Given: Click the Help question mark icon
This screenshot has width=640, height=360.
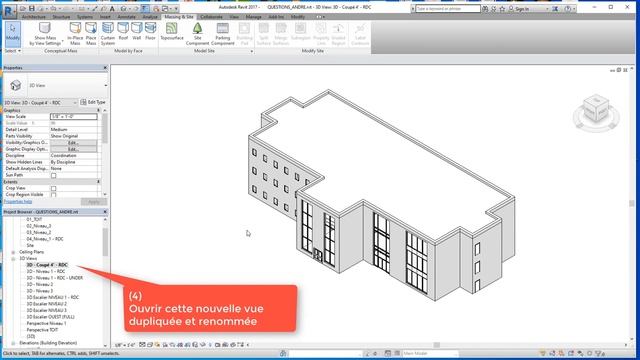Looking at the screenshot, I should click(x=568, y=8).
